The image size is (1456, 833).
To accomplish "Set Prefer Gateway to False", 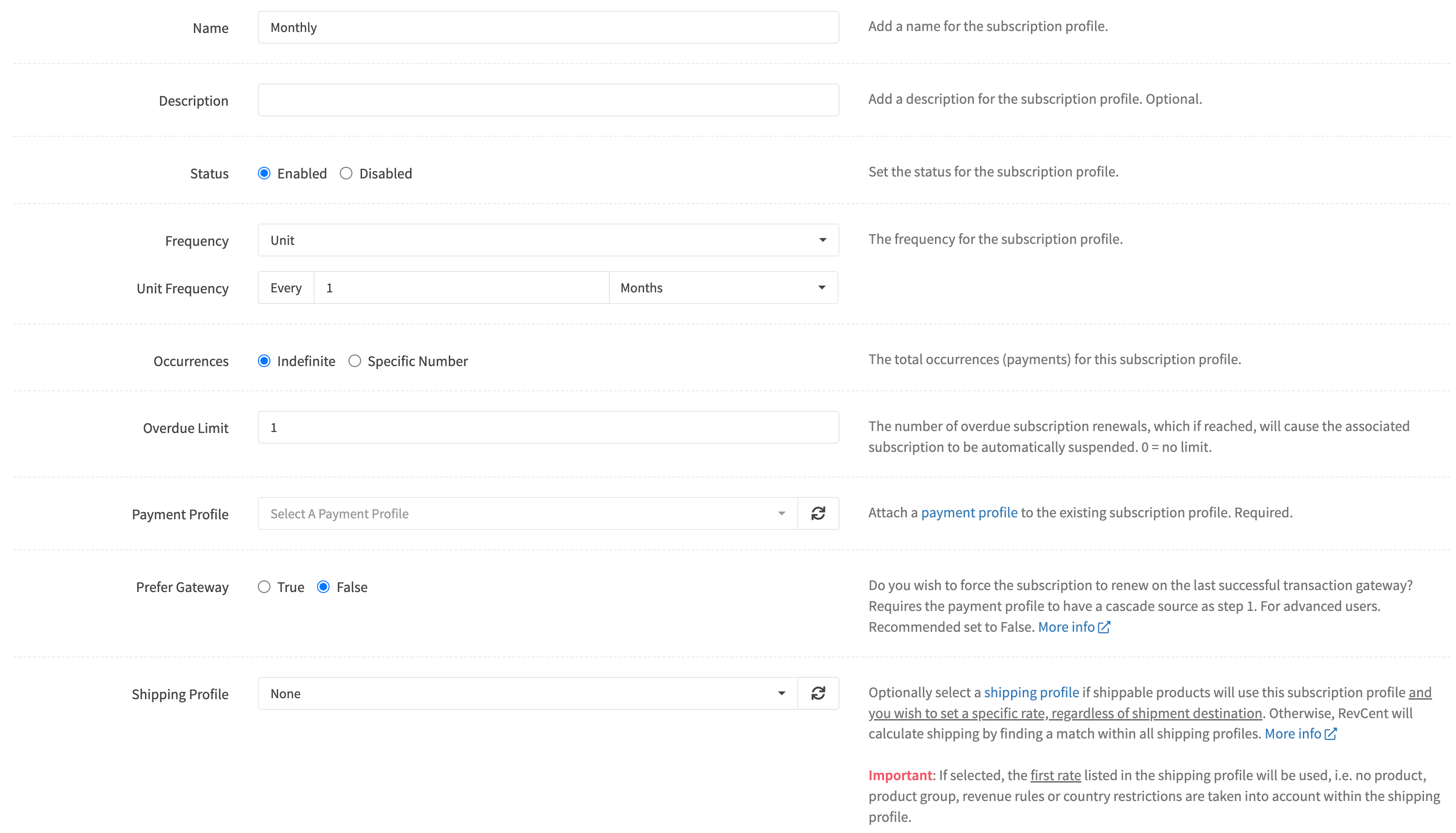I will point(323,587).
